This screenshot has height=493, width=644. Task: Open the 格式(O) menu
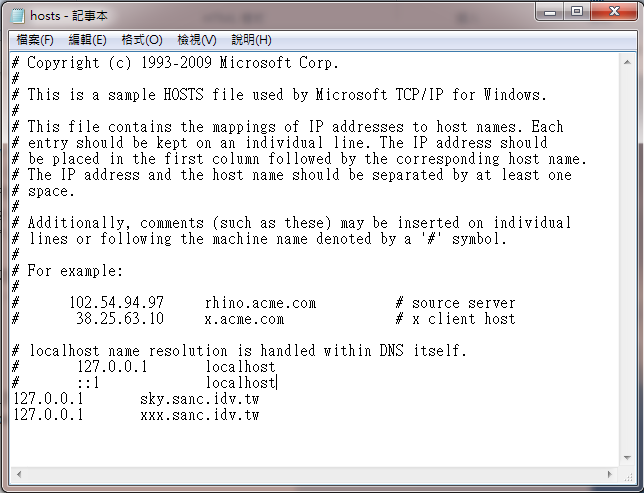click(x=142, y=40)
